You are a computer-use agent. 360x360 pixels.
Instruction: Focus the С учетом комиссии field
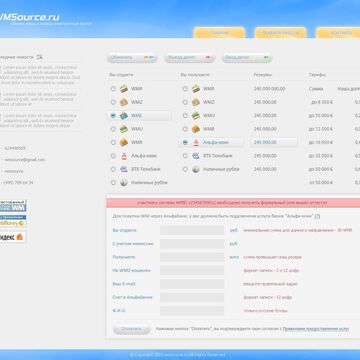pos(192,244)
